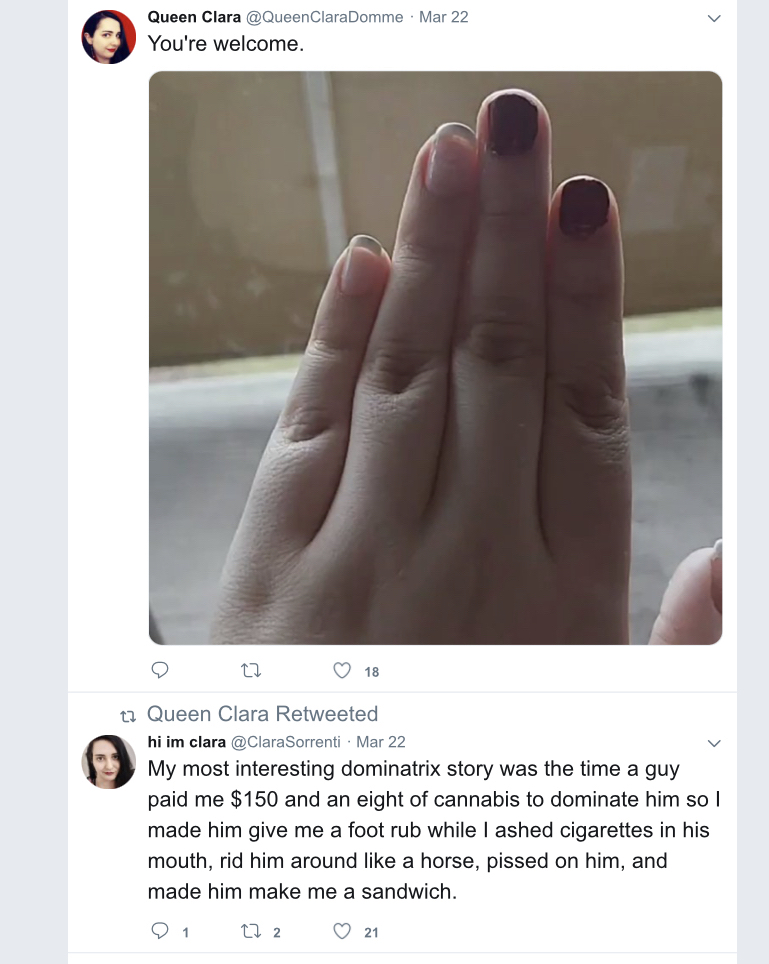769x964 pixels.
Task: Reply to the 'You're welcome.' tweet
Action: (160, 670)
